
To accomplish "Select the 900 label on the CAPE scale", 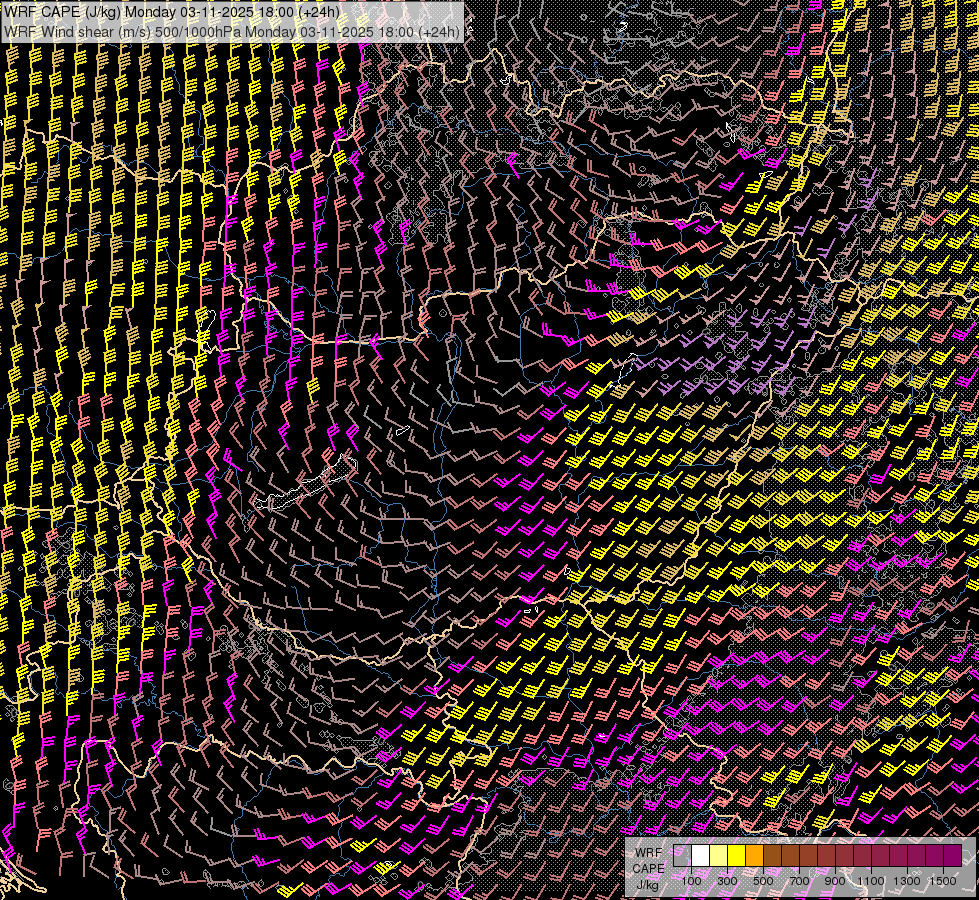I will pos(835,881).
